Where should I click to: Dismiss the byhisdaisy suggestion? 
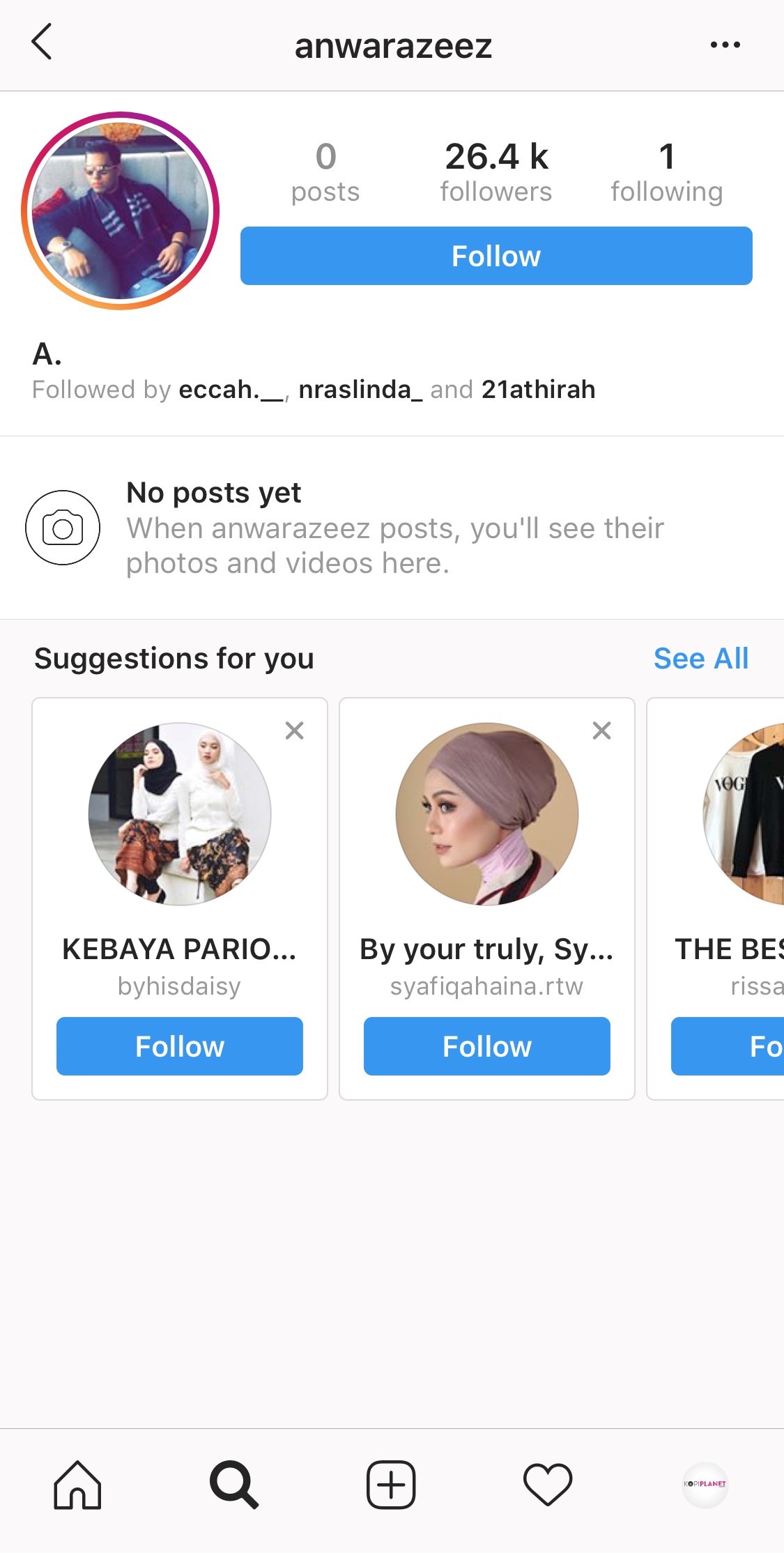pyautogui.click(x=295, y=730)
